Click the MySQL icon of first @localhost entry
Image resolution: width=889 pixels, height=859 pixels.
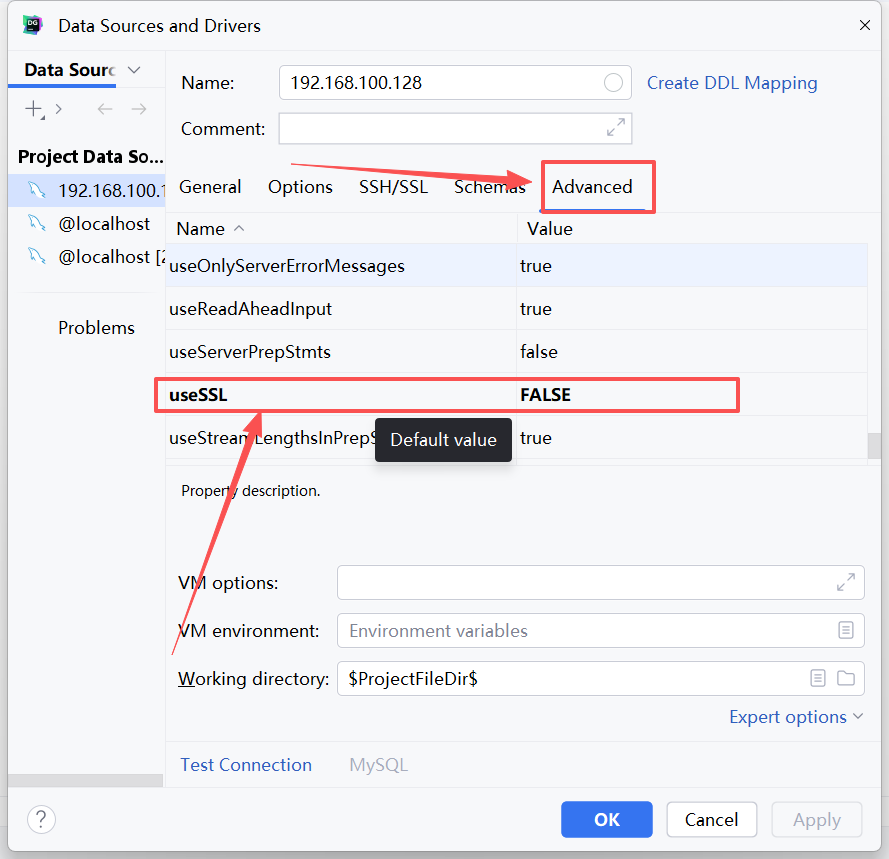[x=37, y=223]
